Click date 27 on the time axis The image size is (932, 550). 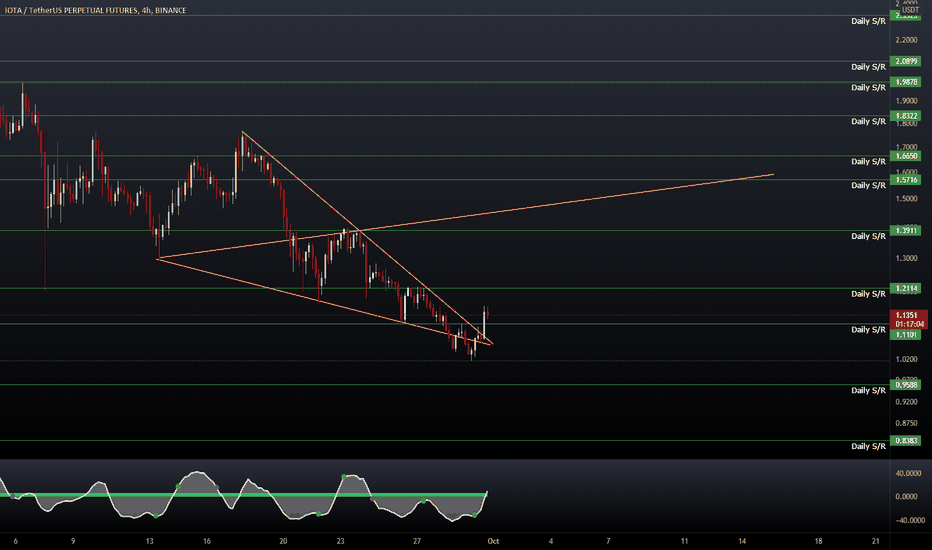click(x=417, y=541)
